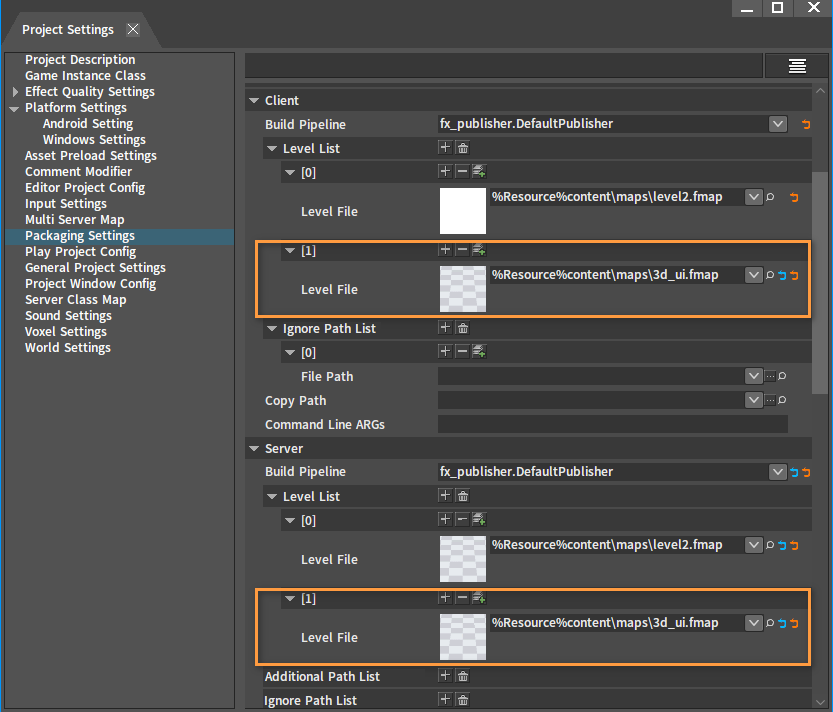The height and width of the screenshot is (712, 833).
Task: Click the Copy Path text field
Action: 591,400
